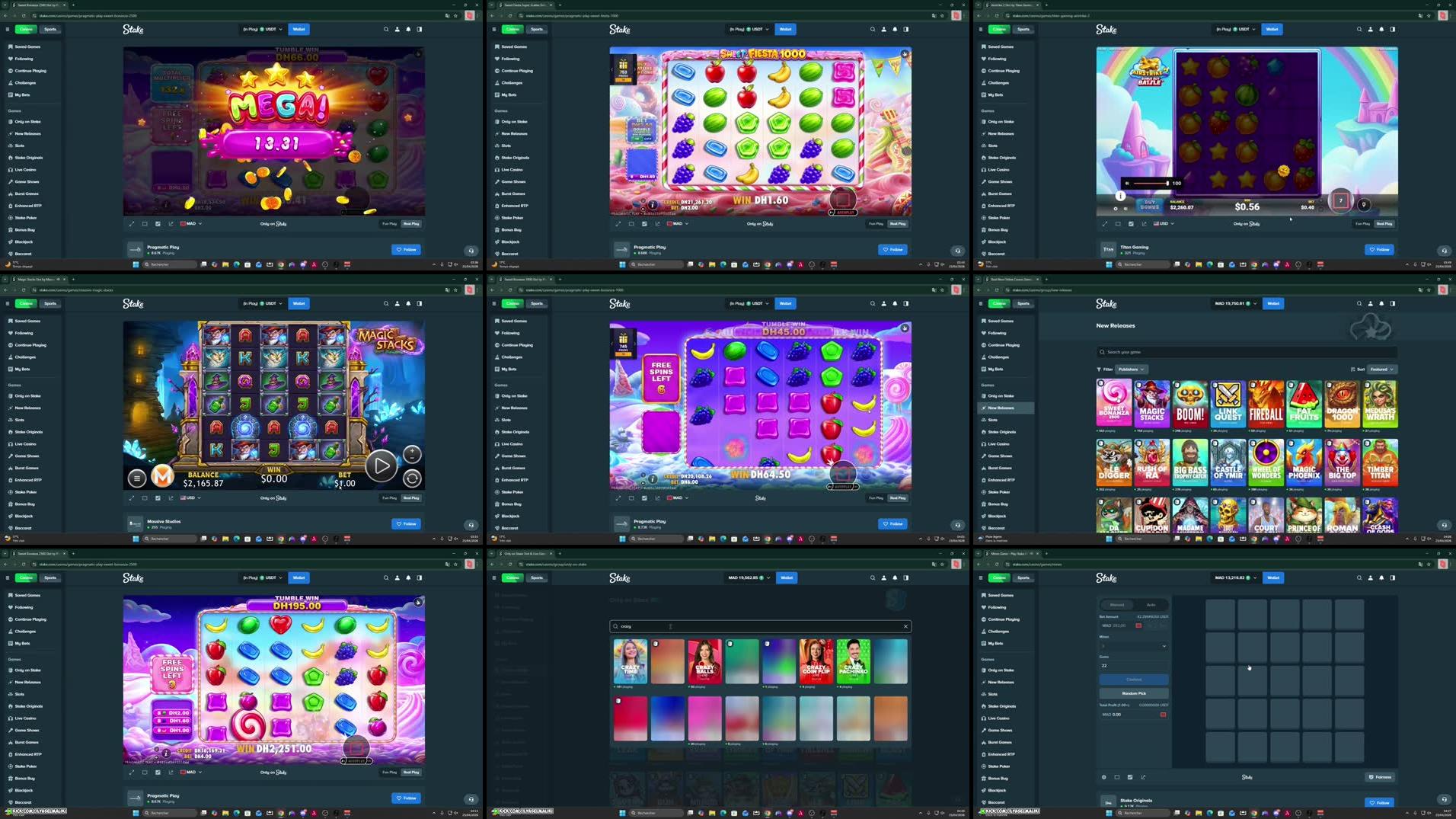
Task: Spin the Magic Stacks reels with play button
Action: pyautogui.click(x=381, y=465)
